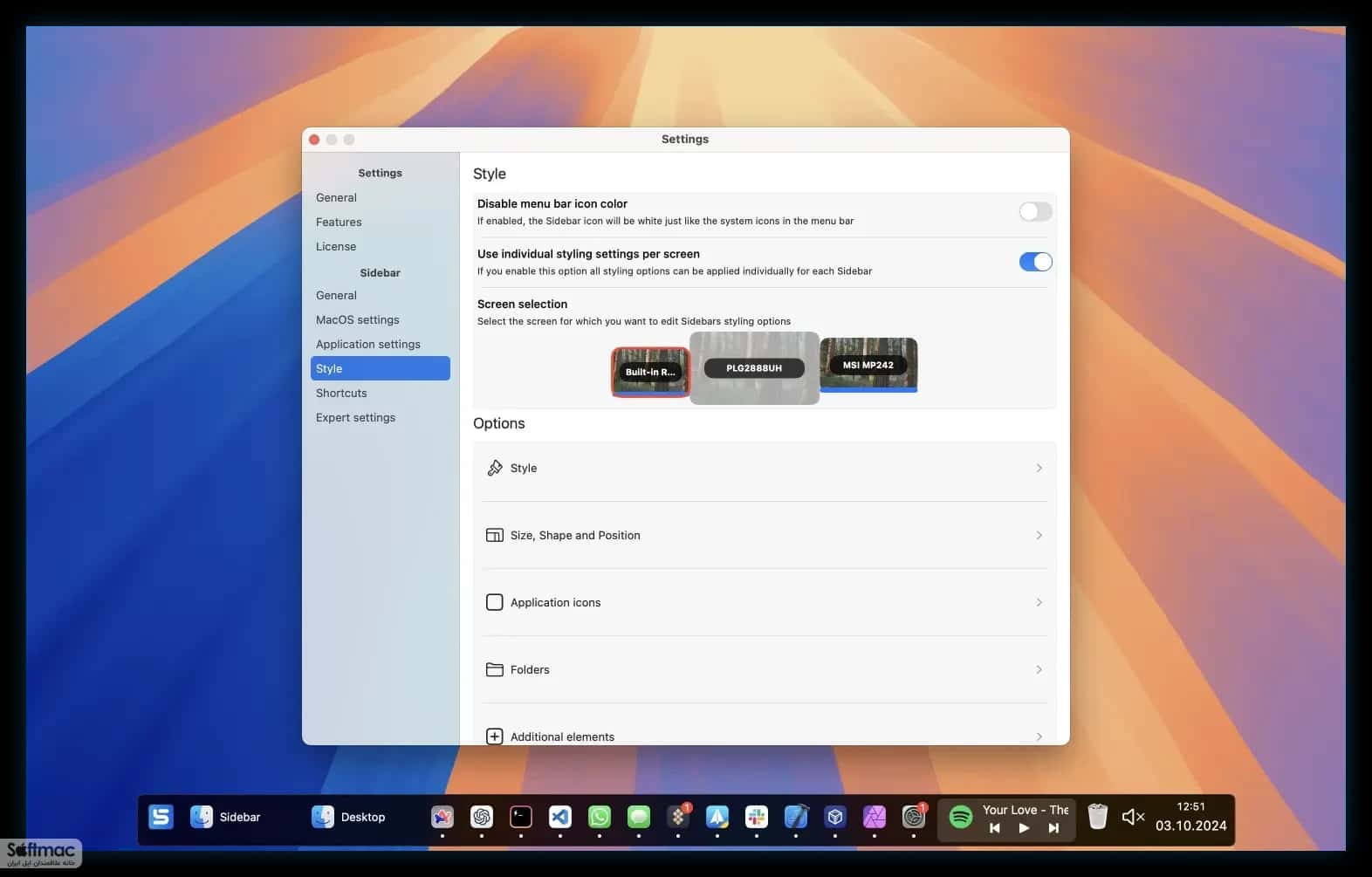Screen dimensions: 1372x877
Task: Close the Settings window
Action: click(x=314, y=140)
